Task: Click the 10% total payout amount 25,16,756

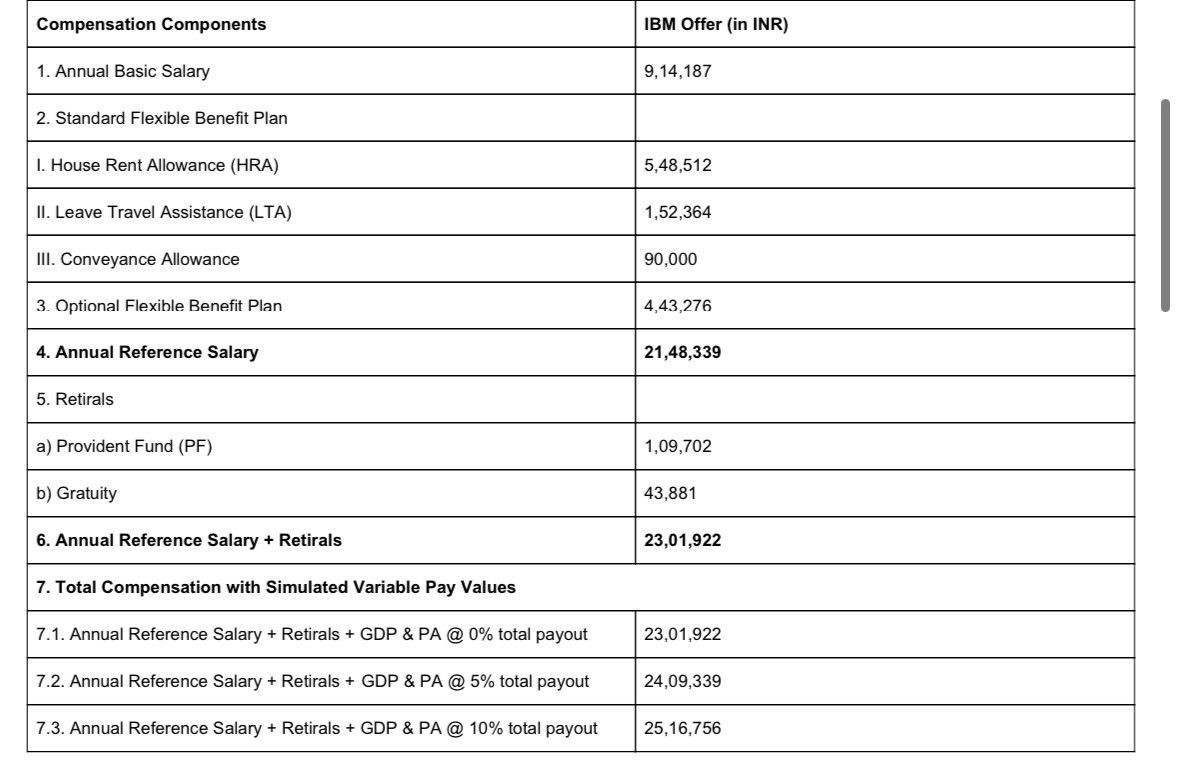Action: (683, 728)
